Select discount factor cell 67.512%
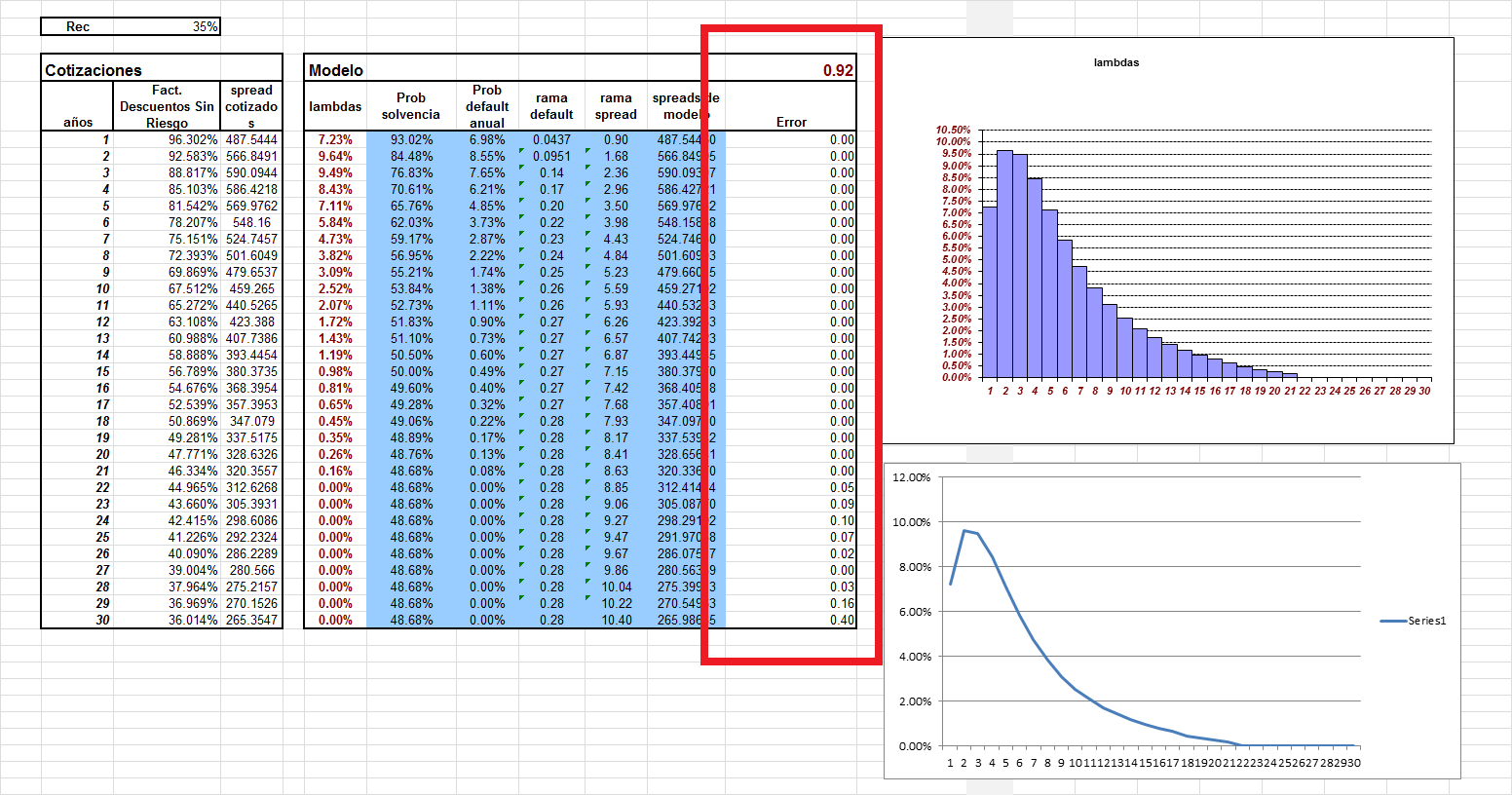Screen dimensions: 1512x795 (x=167, y=288)
